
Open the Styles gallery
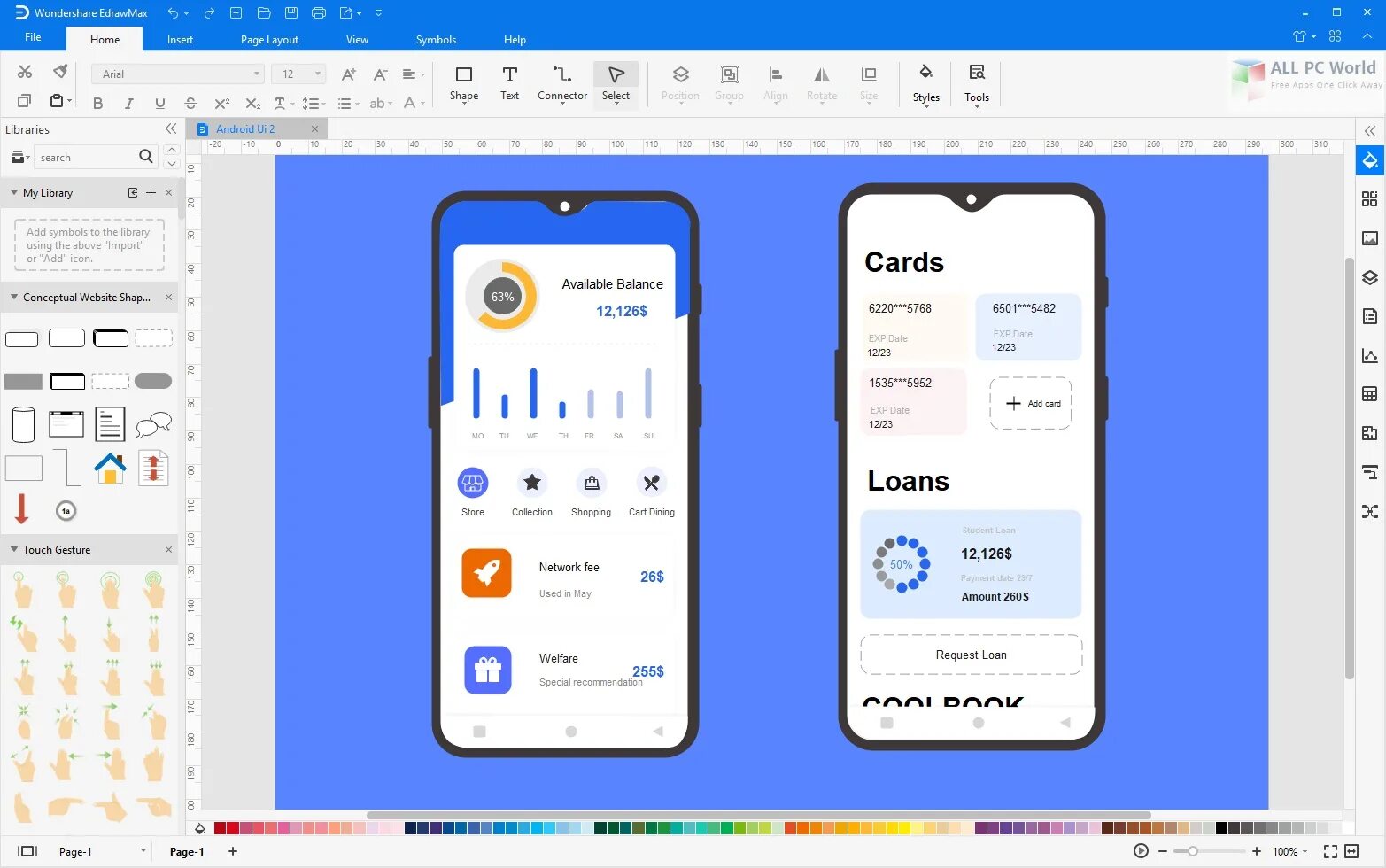[x=925, y=84]
